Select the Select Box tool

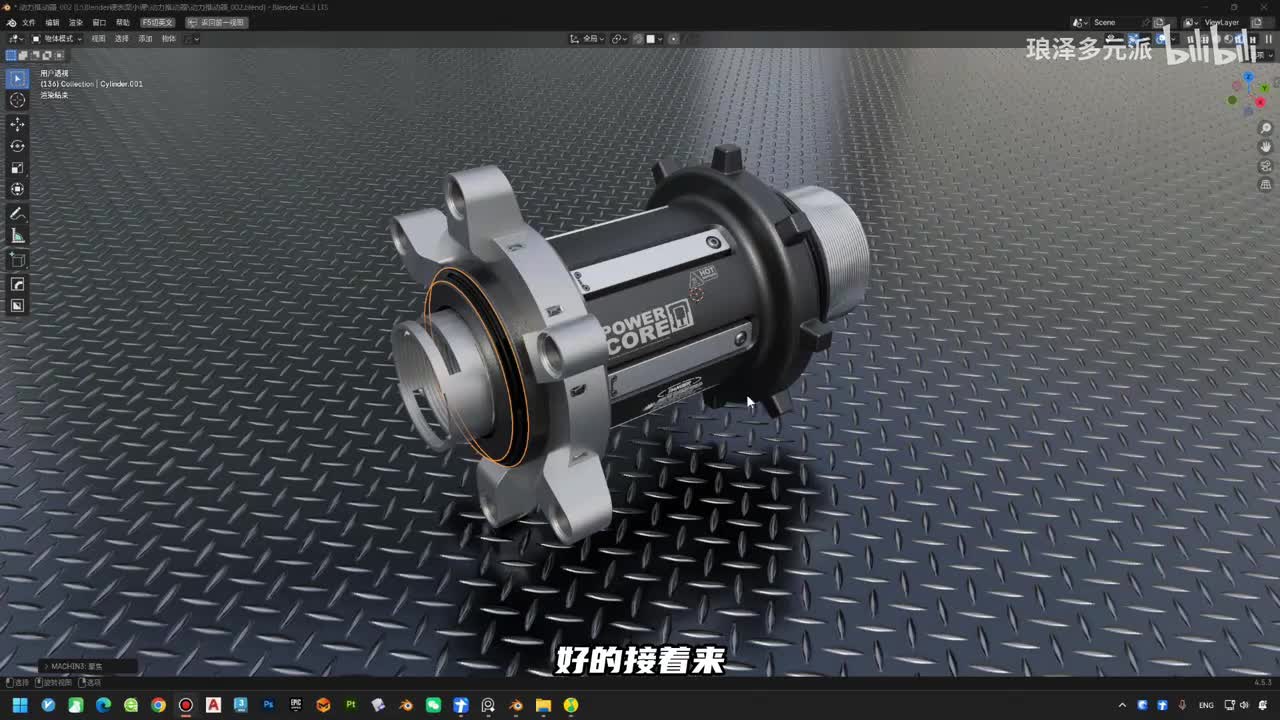17,78
